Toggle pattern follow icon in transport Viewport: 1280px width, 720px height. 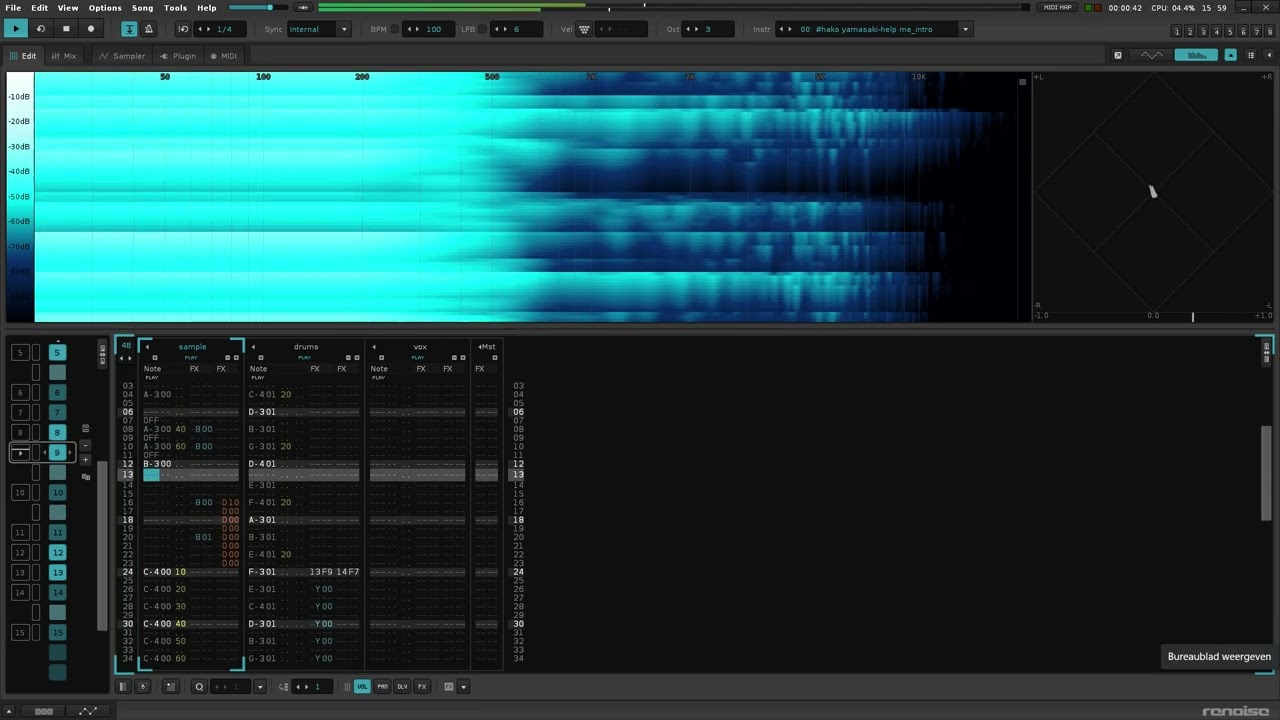tap(129, 29)
